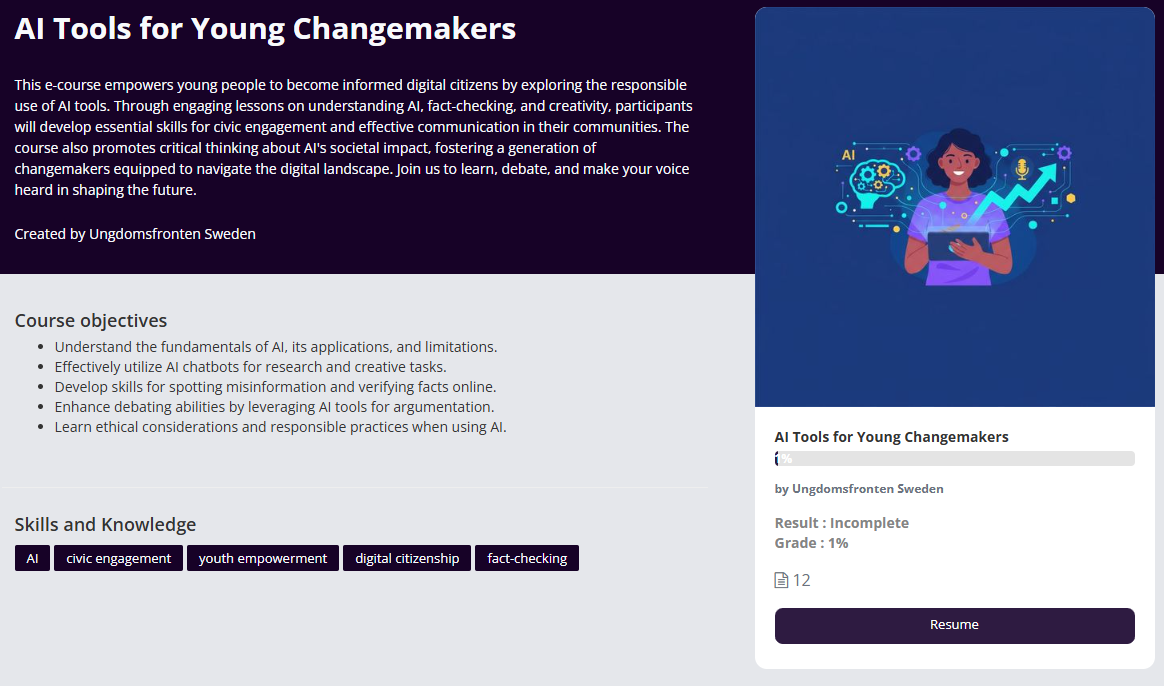Click the "Skills and Knowledge" heading
The height and width of the screenshot is (686, 1164).
click(105, 525)
